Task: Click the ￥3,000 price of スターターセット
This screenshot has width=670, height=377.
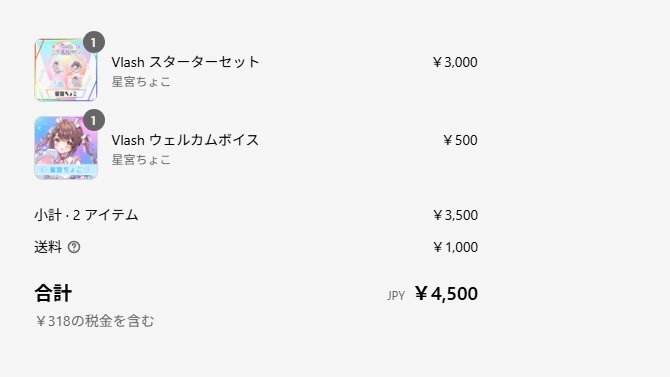Action: point(455,62)
